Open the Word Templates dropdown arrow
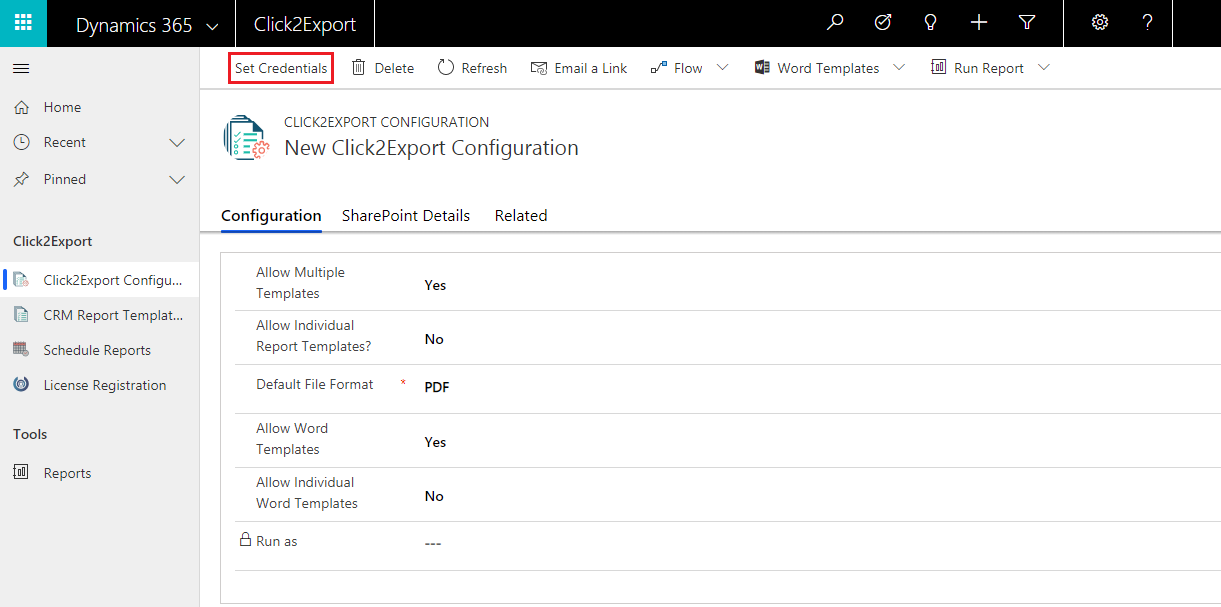Viewport: 1221px width, 607px height. [898, 67]
